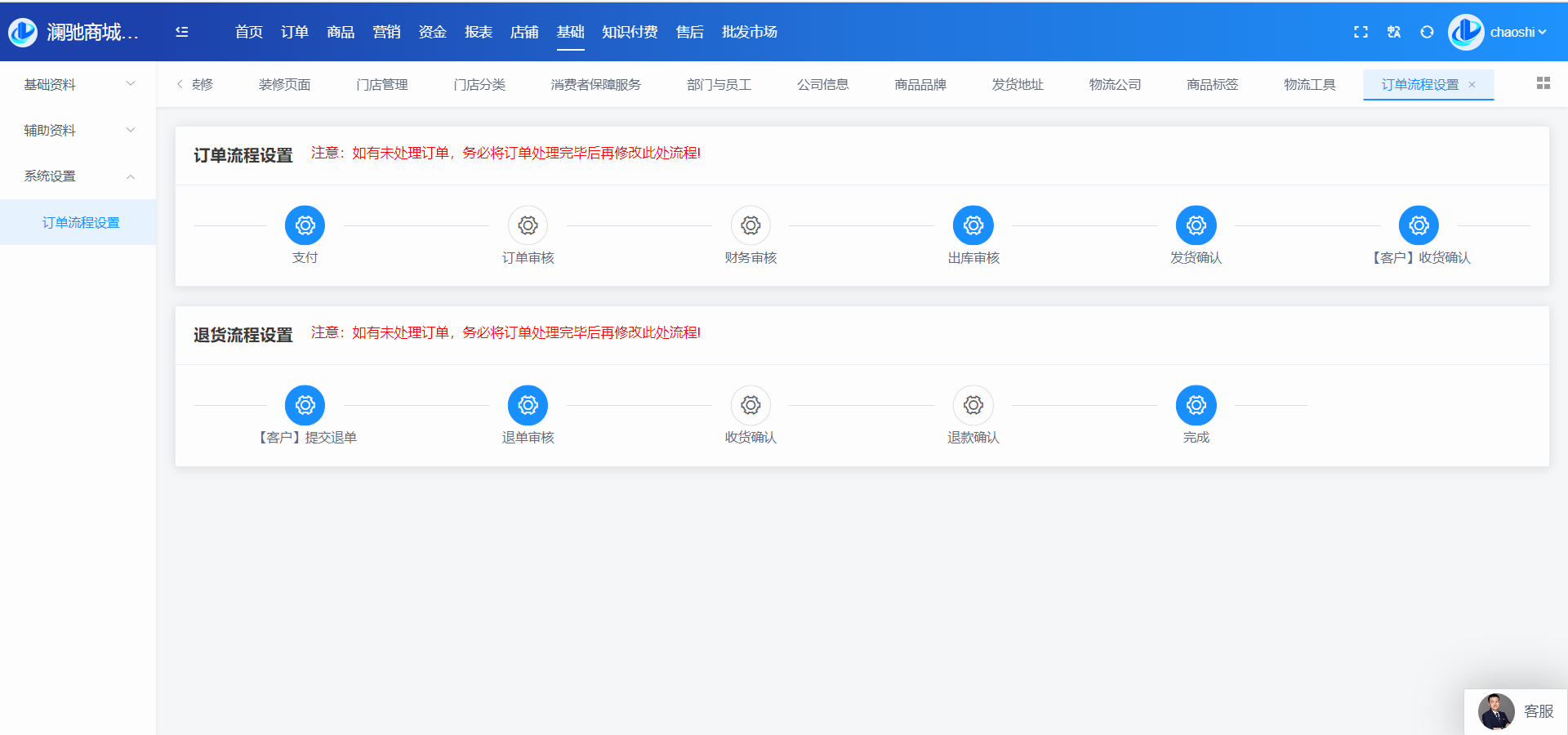Expand the 基础资料 sidebar group
The height and width of the screenshot is (735, 1568).
(x=78, y=84)
